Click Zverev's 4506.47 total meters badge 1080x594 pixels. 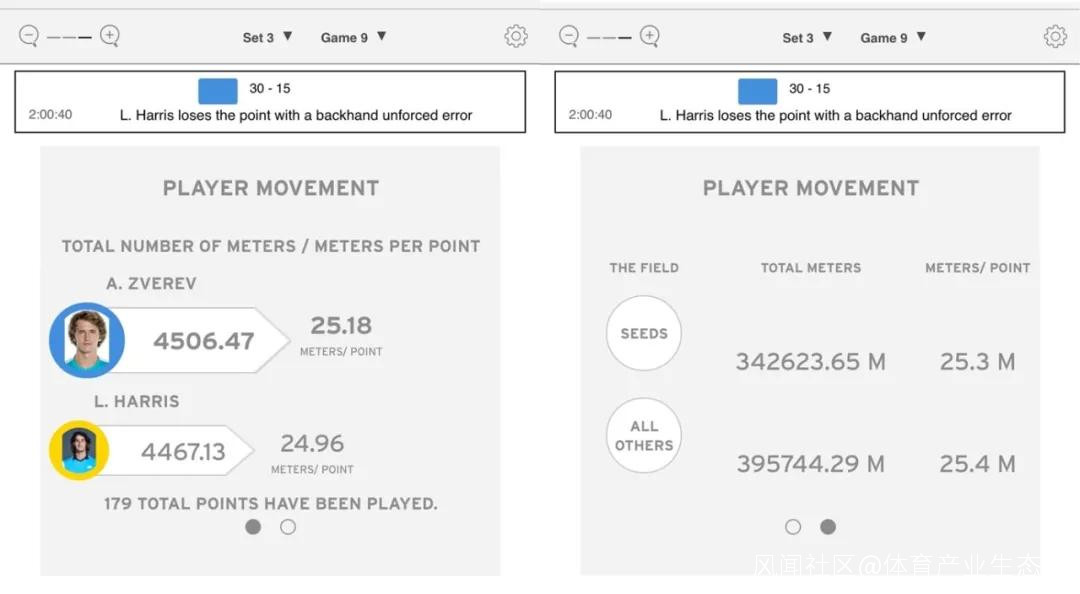[203, 341]
